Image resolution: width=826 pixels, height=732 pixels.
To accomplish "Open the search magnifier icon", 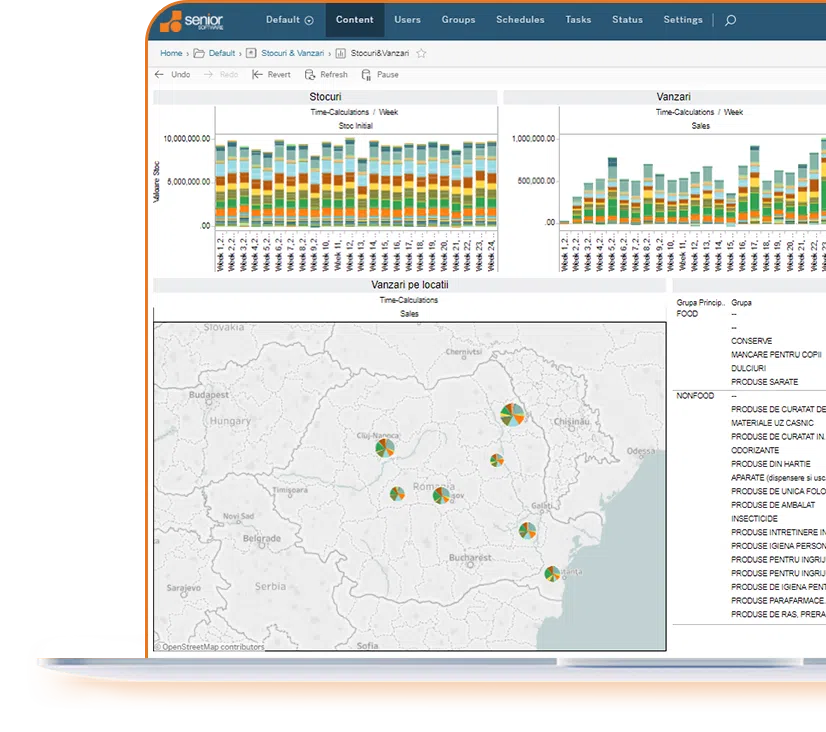I will pos(730,20).
